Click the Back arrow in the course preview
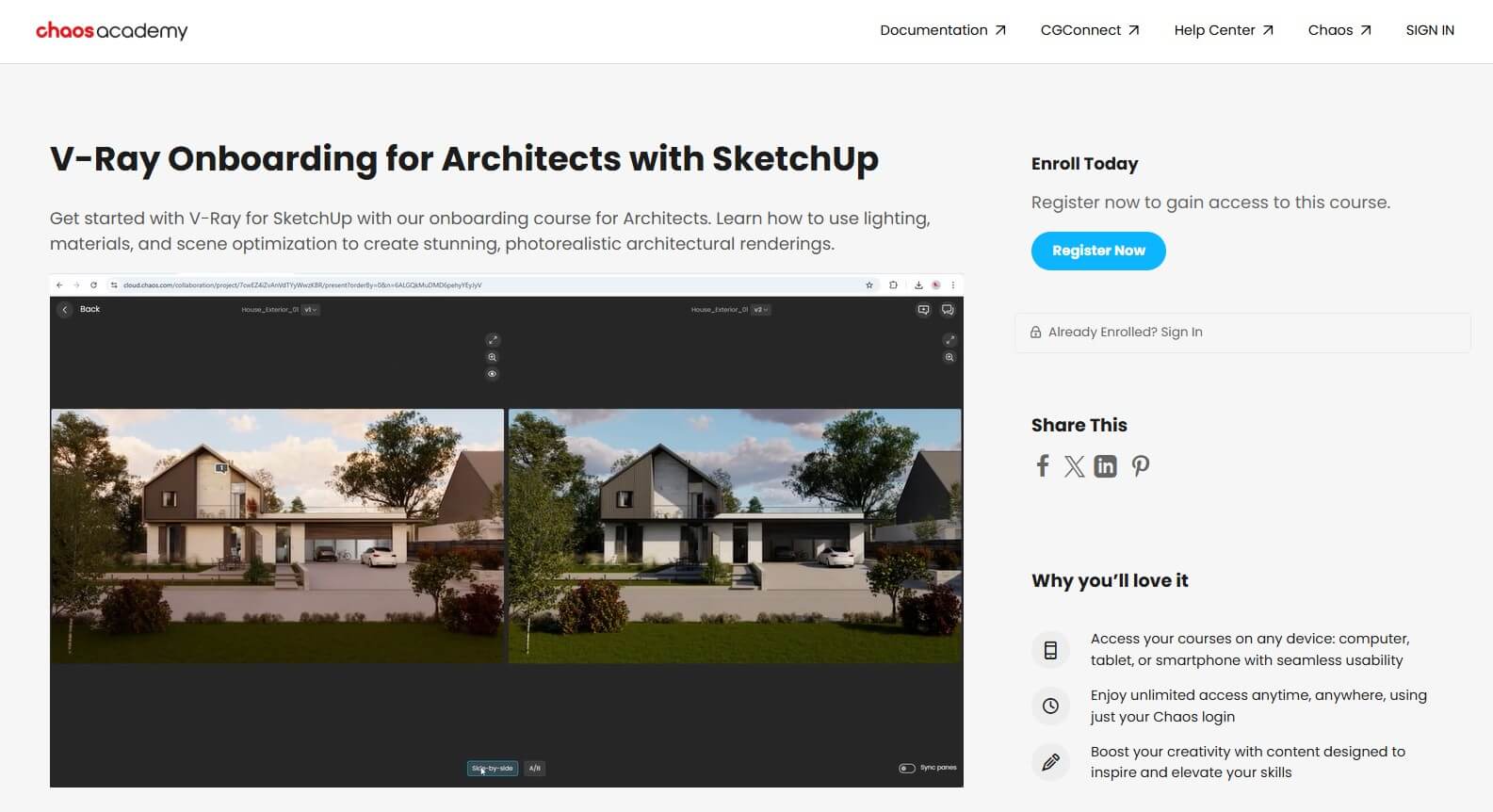 pyautogui.click(x=65, y=309)
